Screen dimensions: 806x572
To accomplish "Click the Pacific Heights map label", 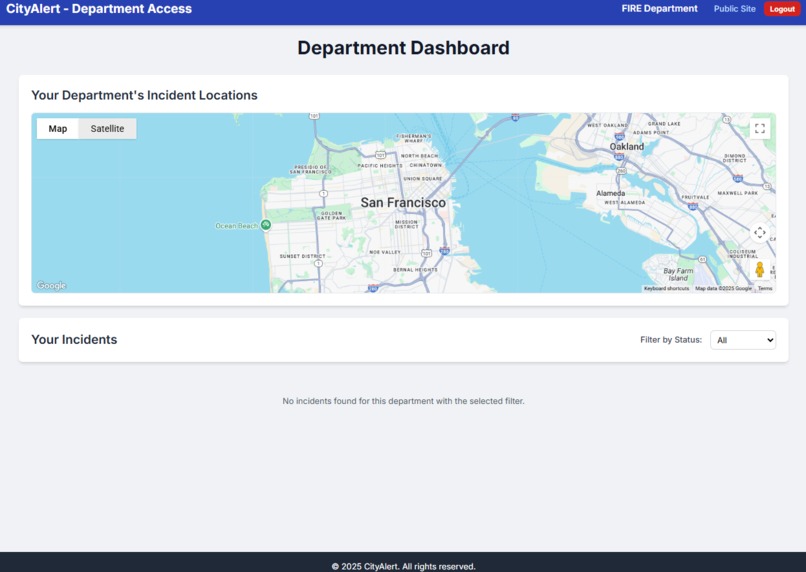I will pos(380,165).
